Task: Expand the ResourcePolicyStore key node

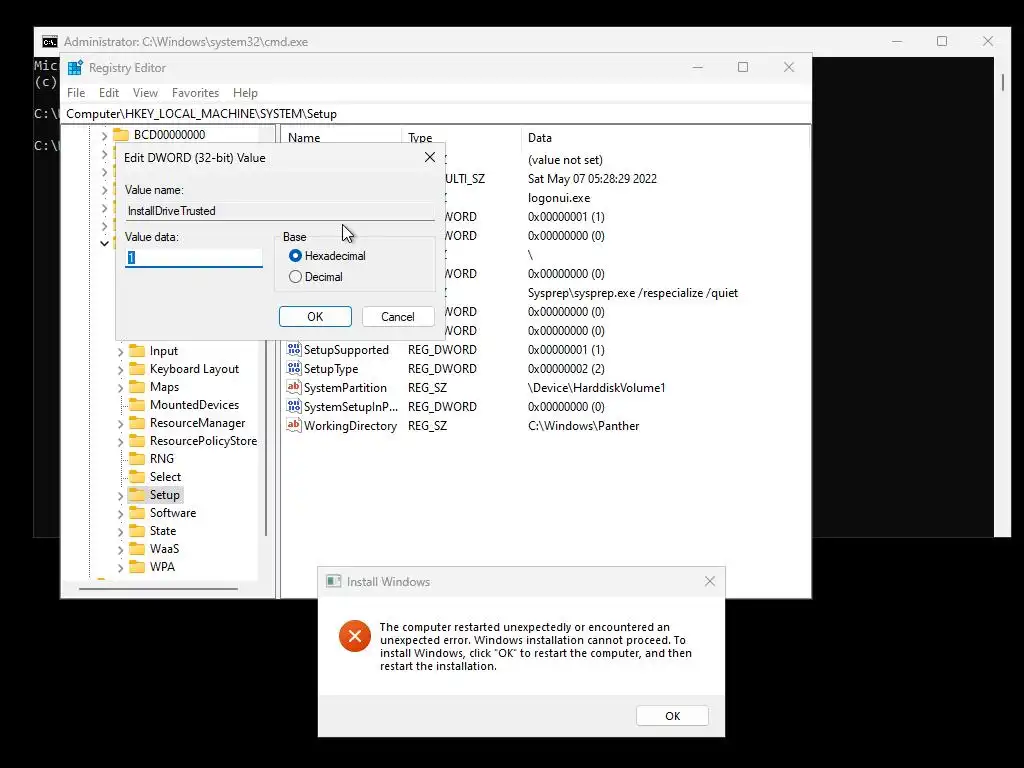Action: pyautogui.click(x=120, y=441)
